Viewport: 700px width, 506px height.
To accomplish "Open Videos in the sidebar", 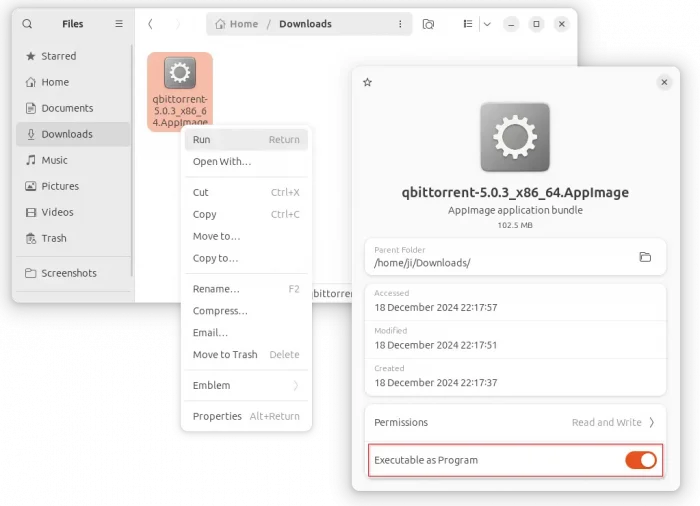I will tap(73, 212).
